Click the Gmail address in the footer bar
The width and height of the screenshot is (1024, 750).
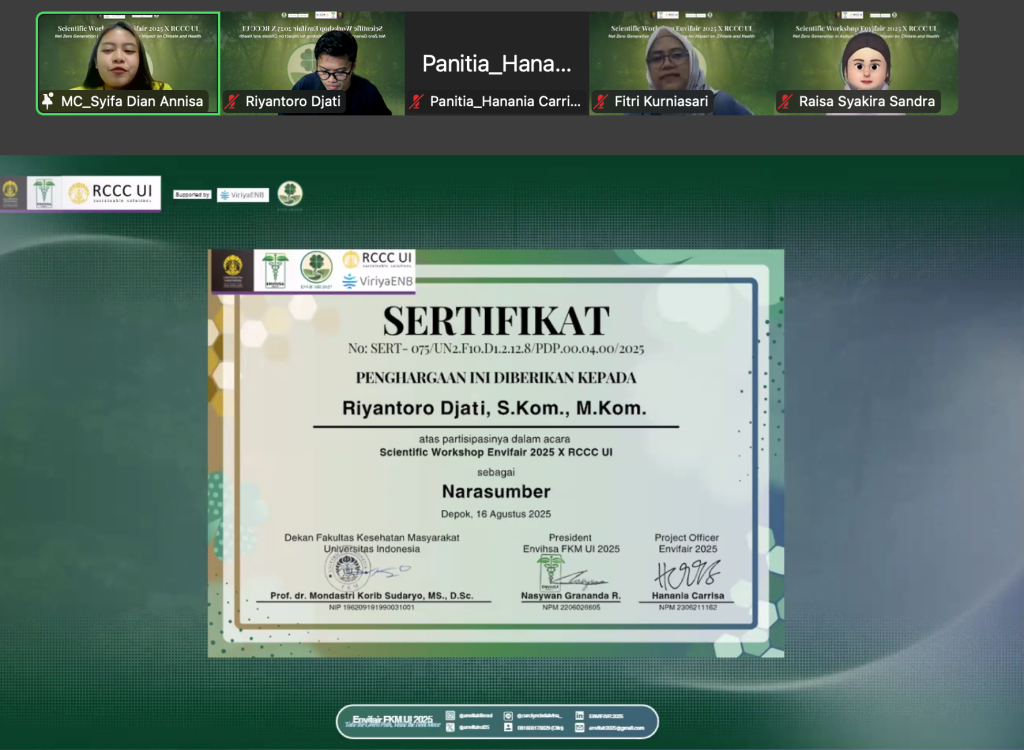(616, 728)
